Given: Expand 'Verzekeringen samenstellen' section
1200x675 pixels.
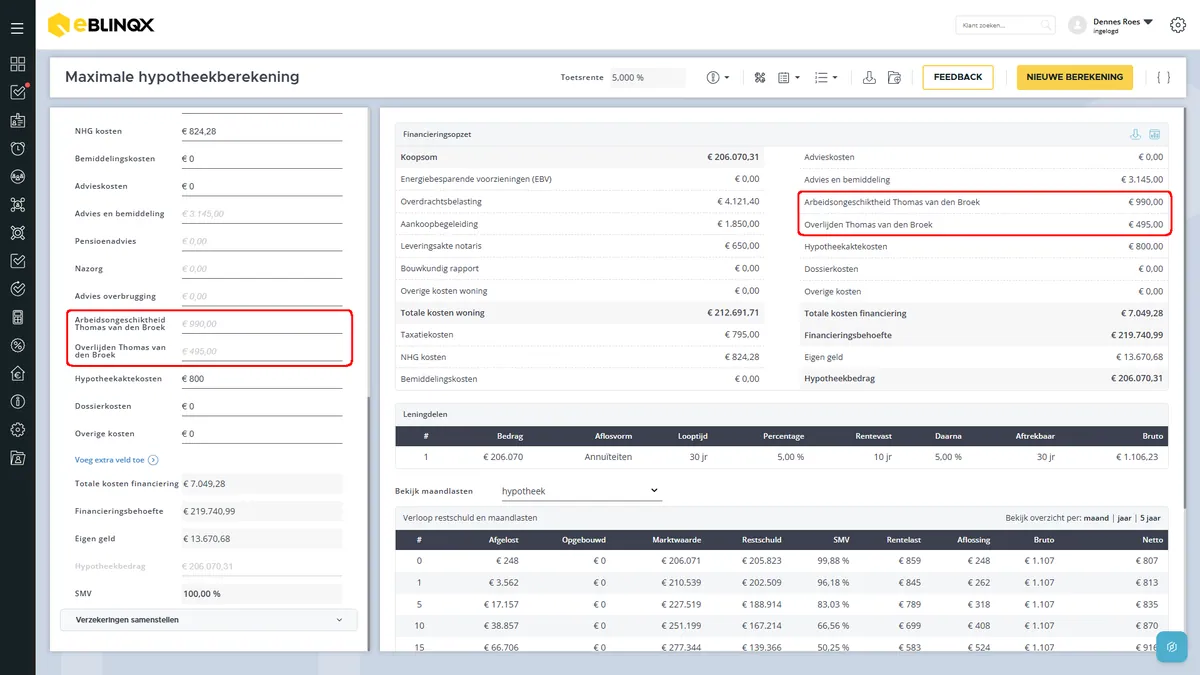Looking at the screenshot, I should (208, 620).
